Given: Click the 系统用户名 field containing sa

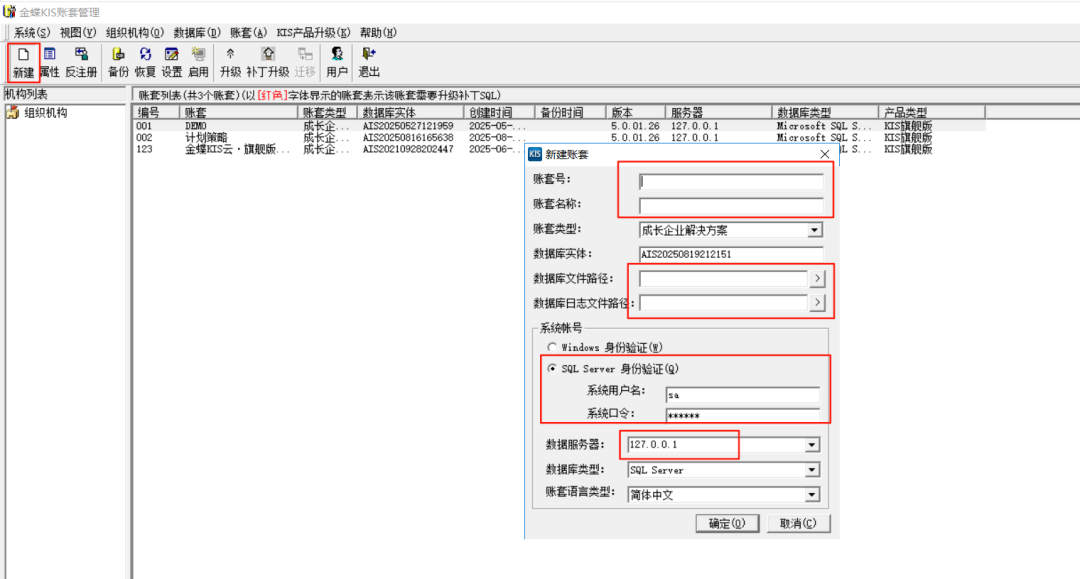Looking at the screenshot, I should [x=742, y=394].
